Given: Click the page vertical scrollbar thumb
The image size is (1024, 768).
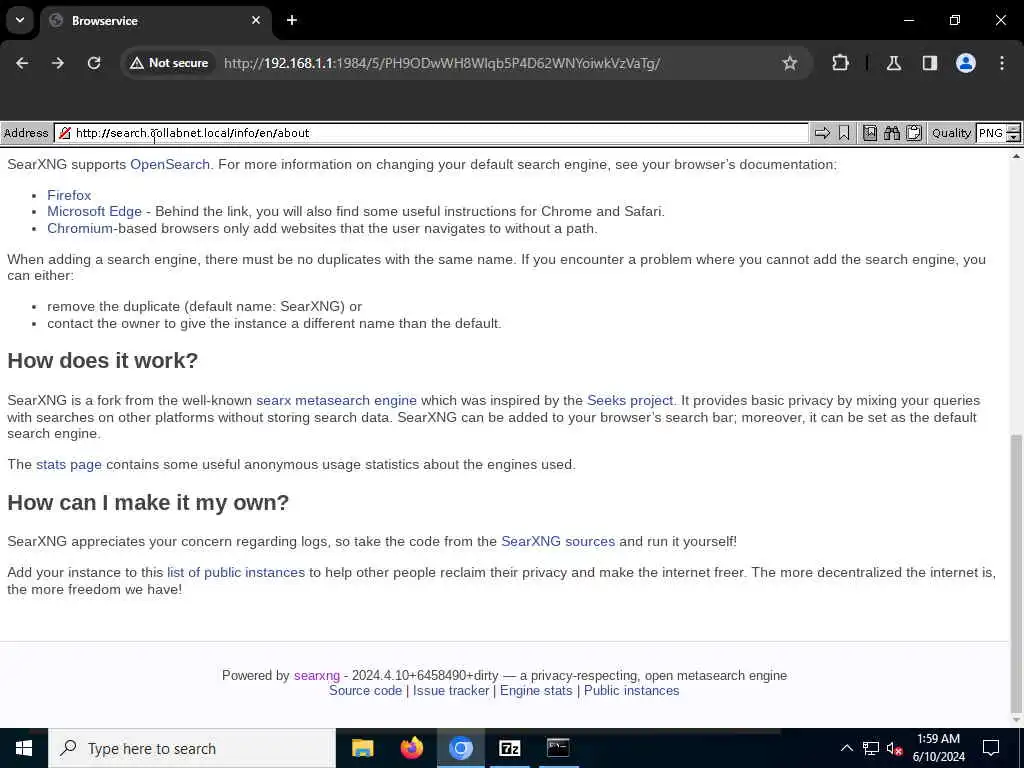Looking at the screenshot, I should (1016, 573).
